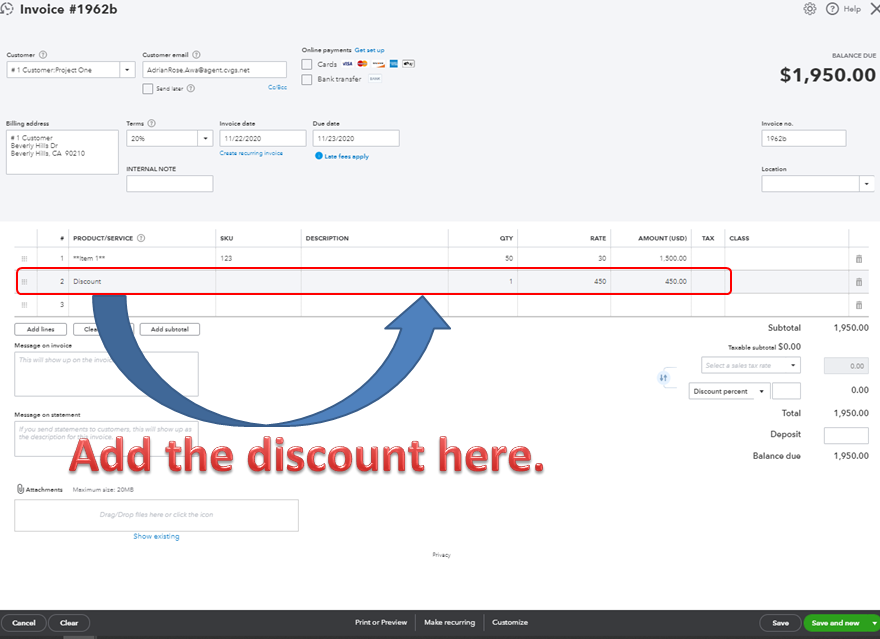
Task: Click Create recurring invoice link
Action: point(251,153)
